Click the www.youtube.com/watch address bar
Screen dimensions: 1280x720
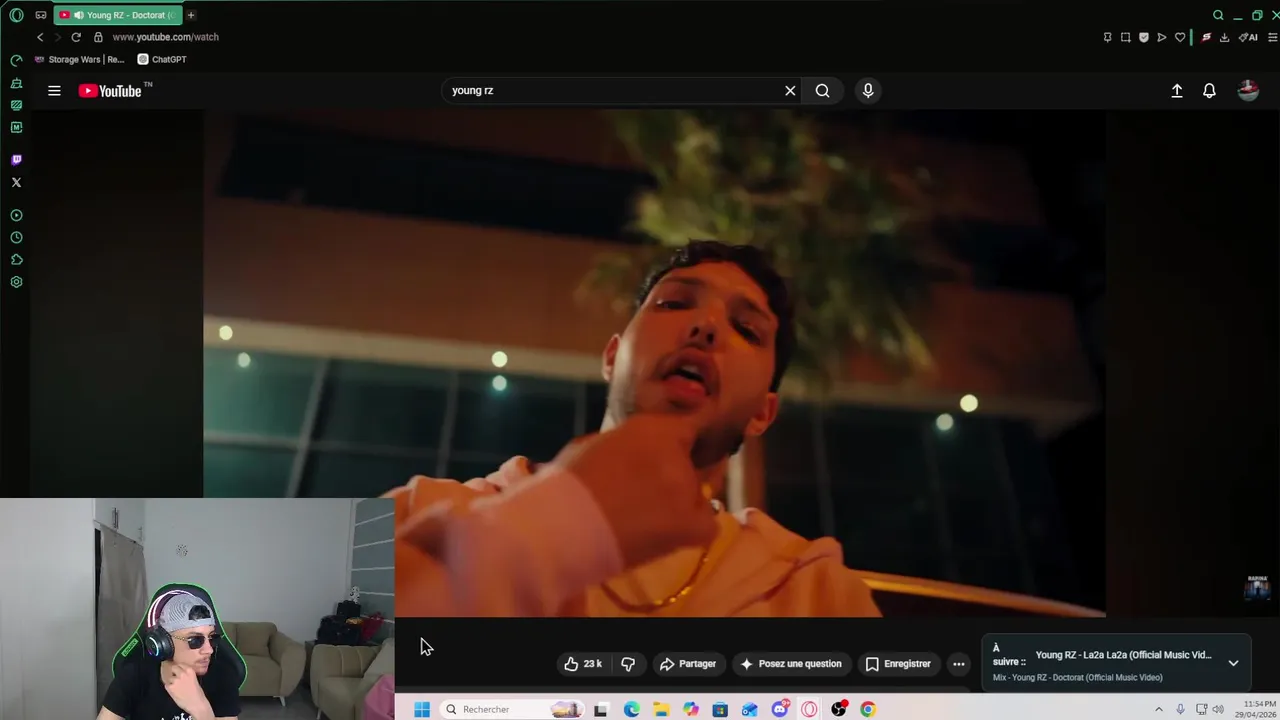[166, 37]
